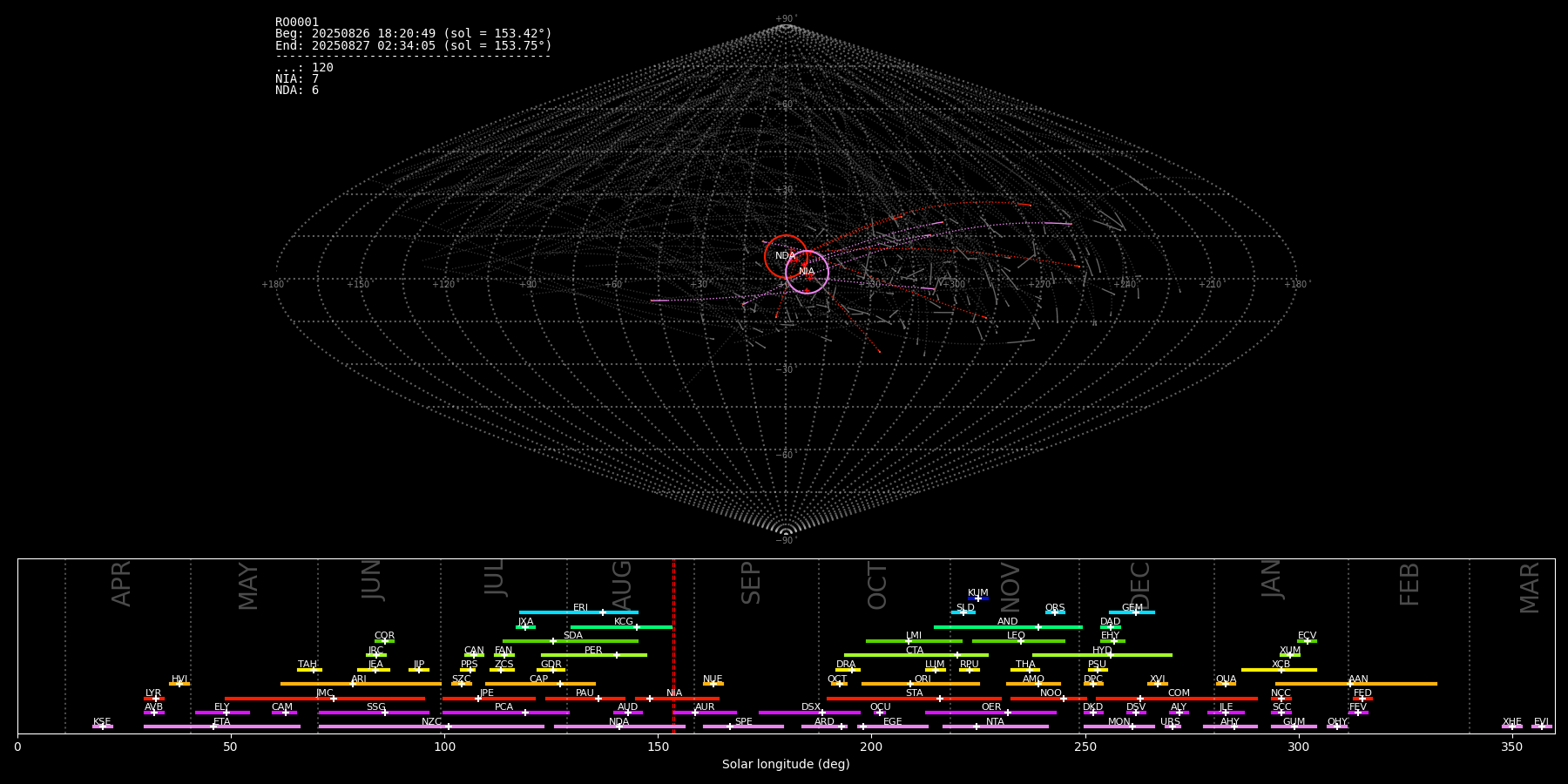Select the XHE shower label

tap(1511, 722)
